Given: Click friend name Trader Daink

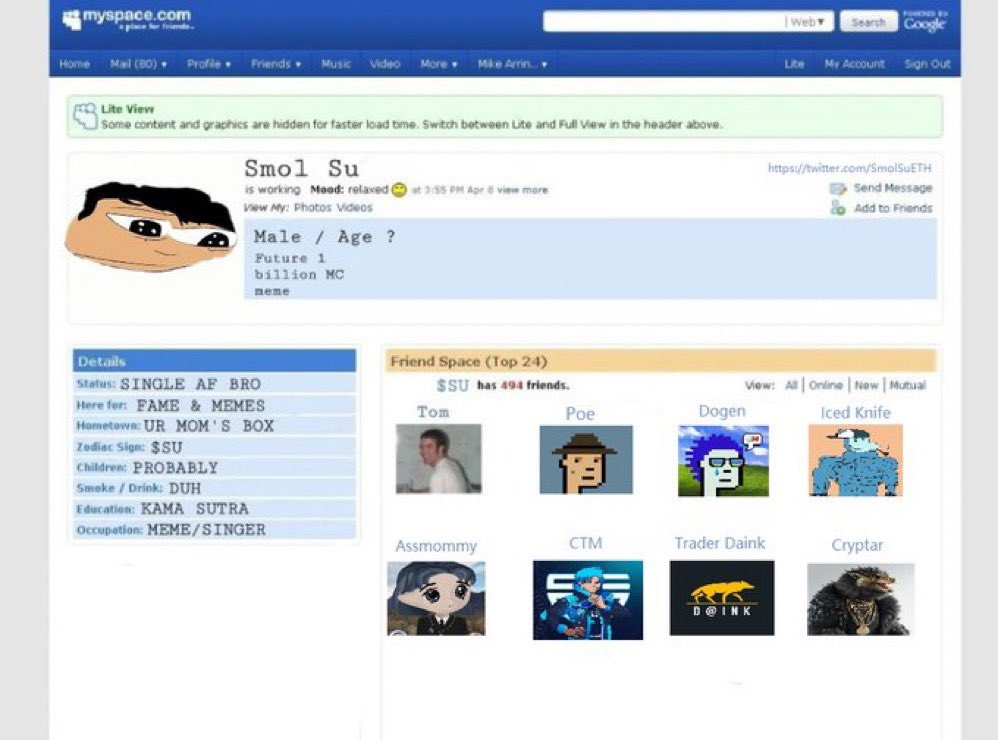Looking at the screenshot, I should tap(720, 543).
